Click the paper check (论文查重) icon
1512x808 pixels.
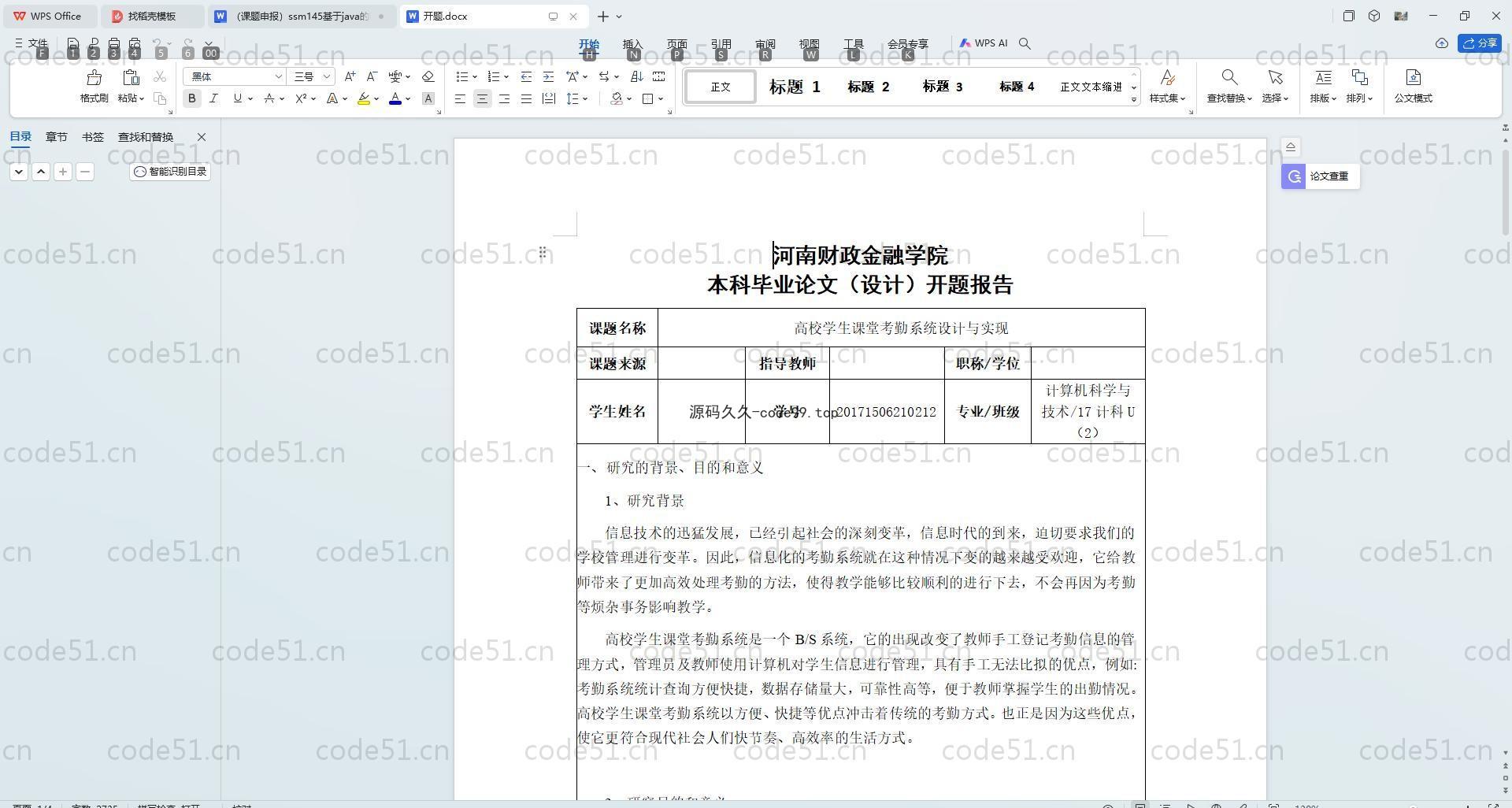[x=1294, y=176]
